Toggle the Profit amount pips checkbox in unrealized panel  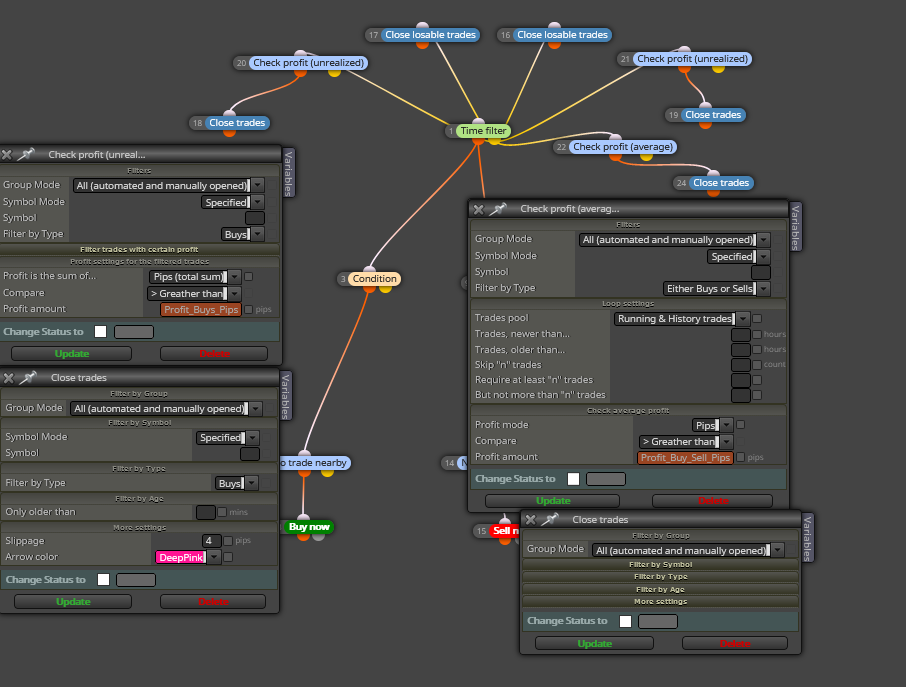[248, 309]
